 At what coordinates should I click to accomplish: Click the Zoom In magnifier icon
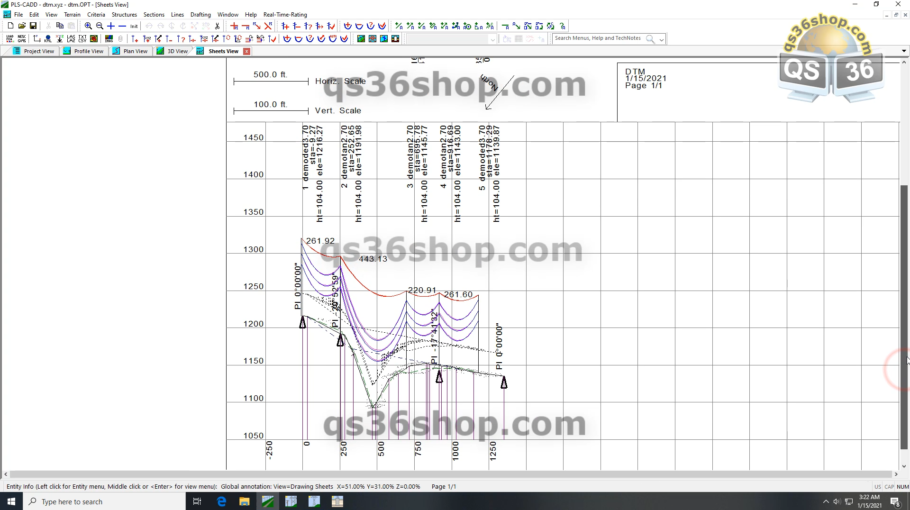tap(88, 26)
